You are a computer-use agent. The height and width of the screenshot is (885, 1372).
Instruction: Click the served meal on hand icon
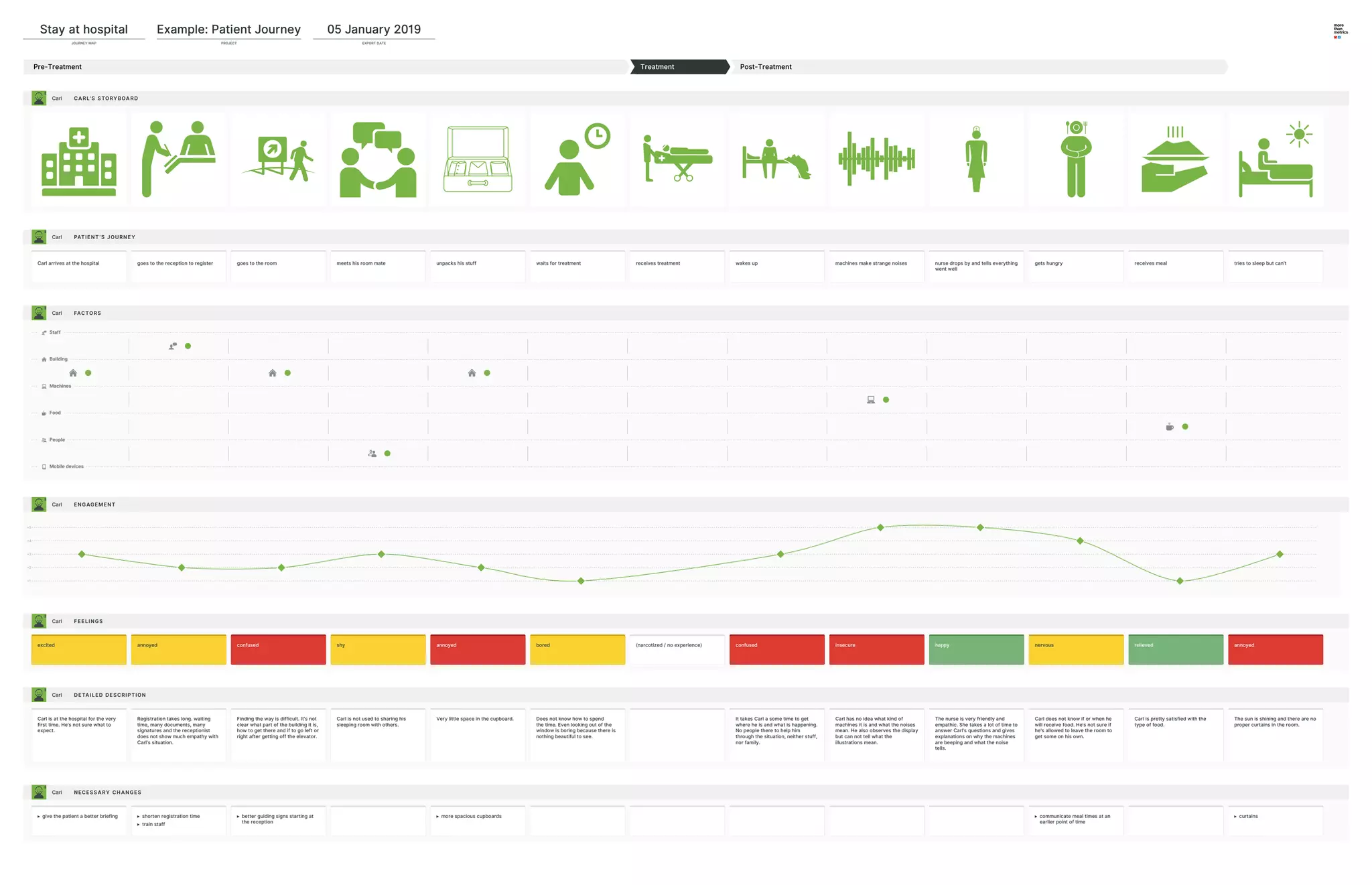(x=1176, y=159)
